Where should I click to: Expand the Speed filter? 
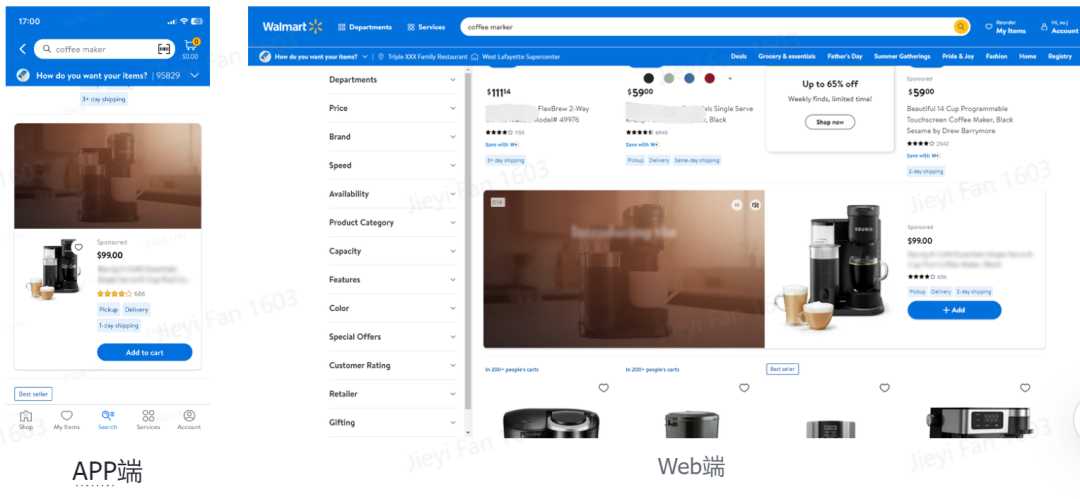[x=392, y=165]
